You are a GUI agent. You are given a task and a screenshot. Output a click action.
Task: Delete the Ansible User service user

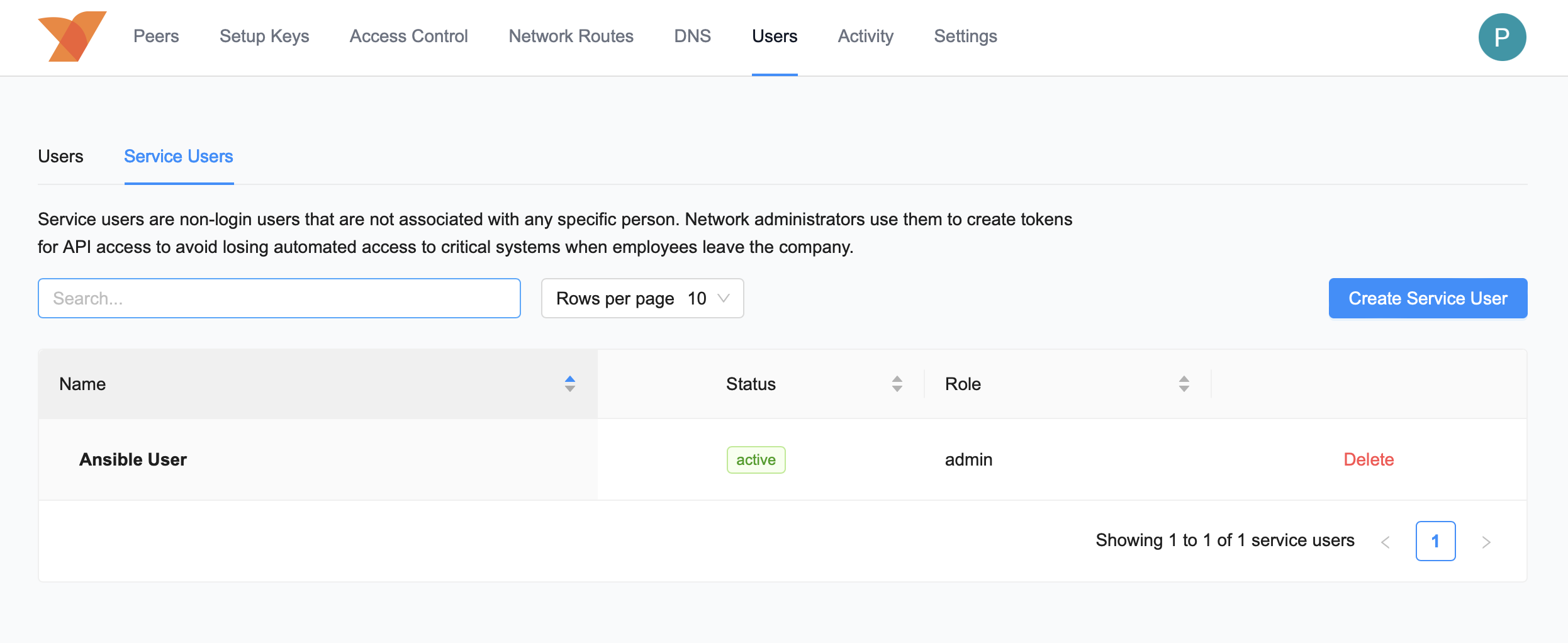tap(1369, 459)
